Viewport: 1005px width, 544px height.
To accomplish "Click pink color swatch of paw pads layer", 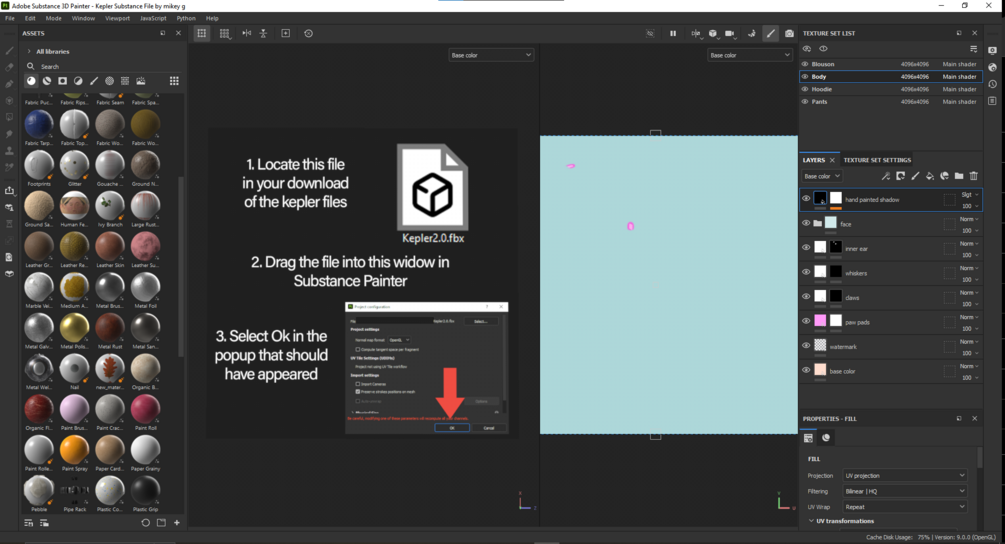I will coord(820,320).
